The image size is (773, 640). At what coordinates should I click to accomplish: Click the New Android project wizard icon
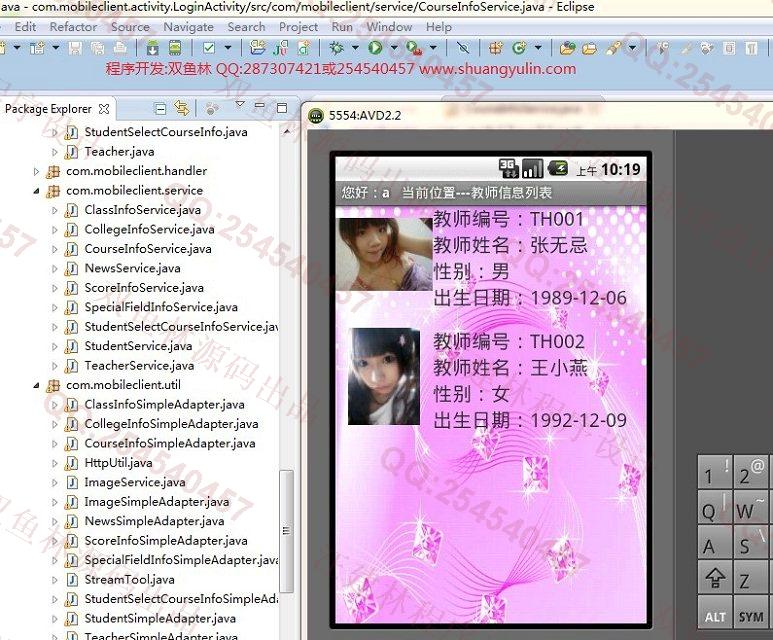pos(257,47)
